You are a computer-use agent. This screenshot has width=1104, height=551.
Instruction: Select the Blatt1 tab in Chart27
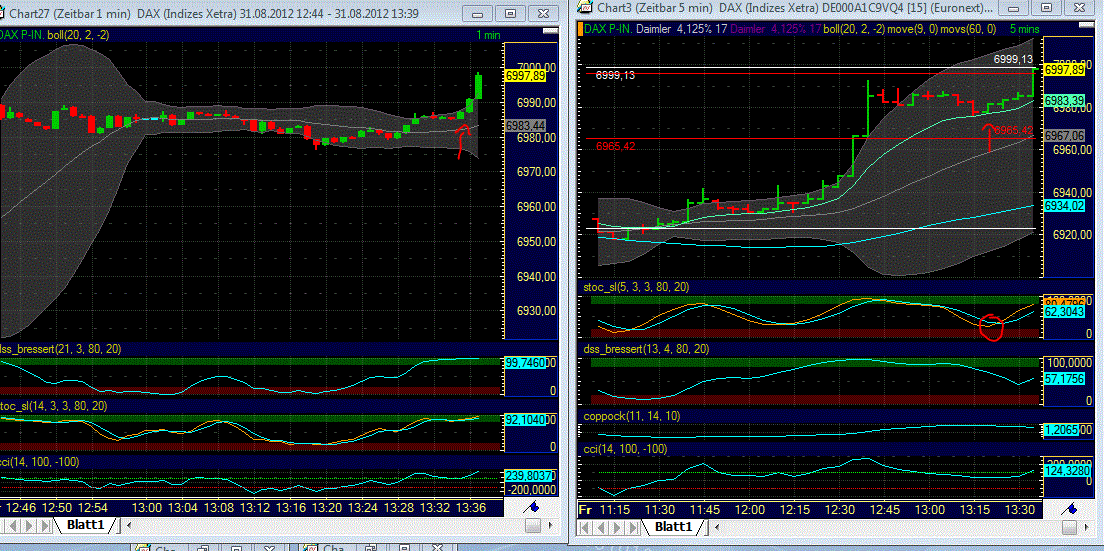coord(84,525)
